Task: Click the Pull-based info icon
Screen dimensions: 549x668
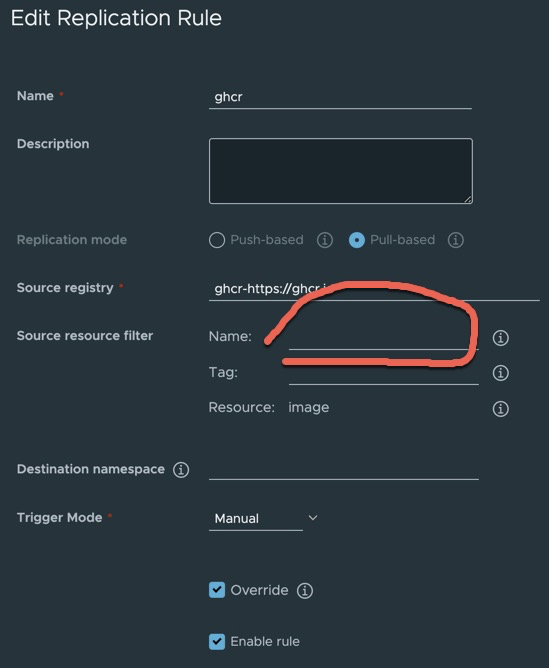Action: (x=455, y=240)
